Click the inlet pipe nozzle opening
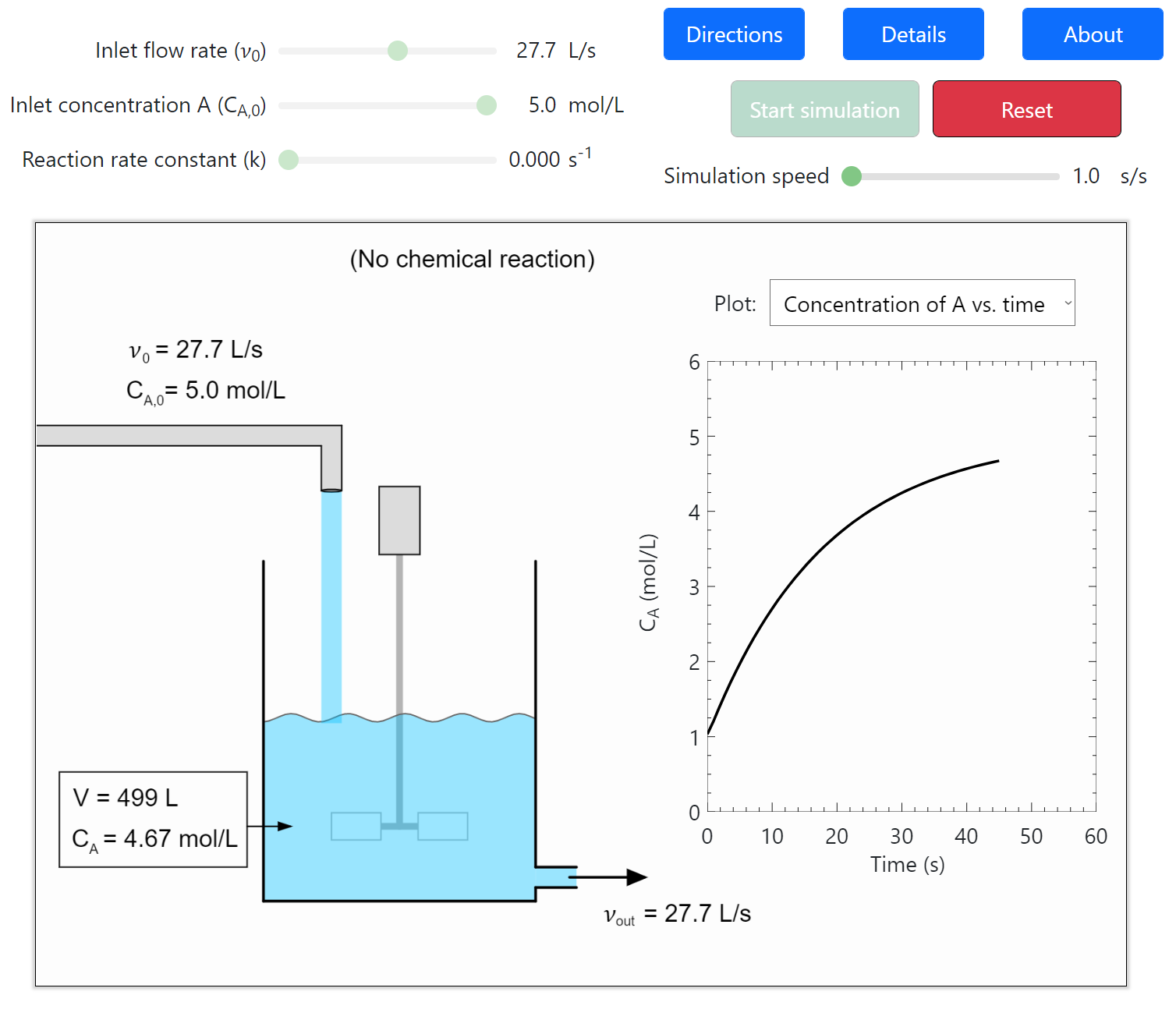 coord(331,489)
